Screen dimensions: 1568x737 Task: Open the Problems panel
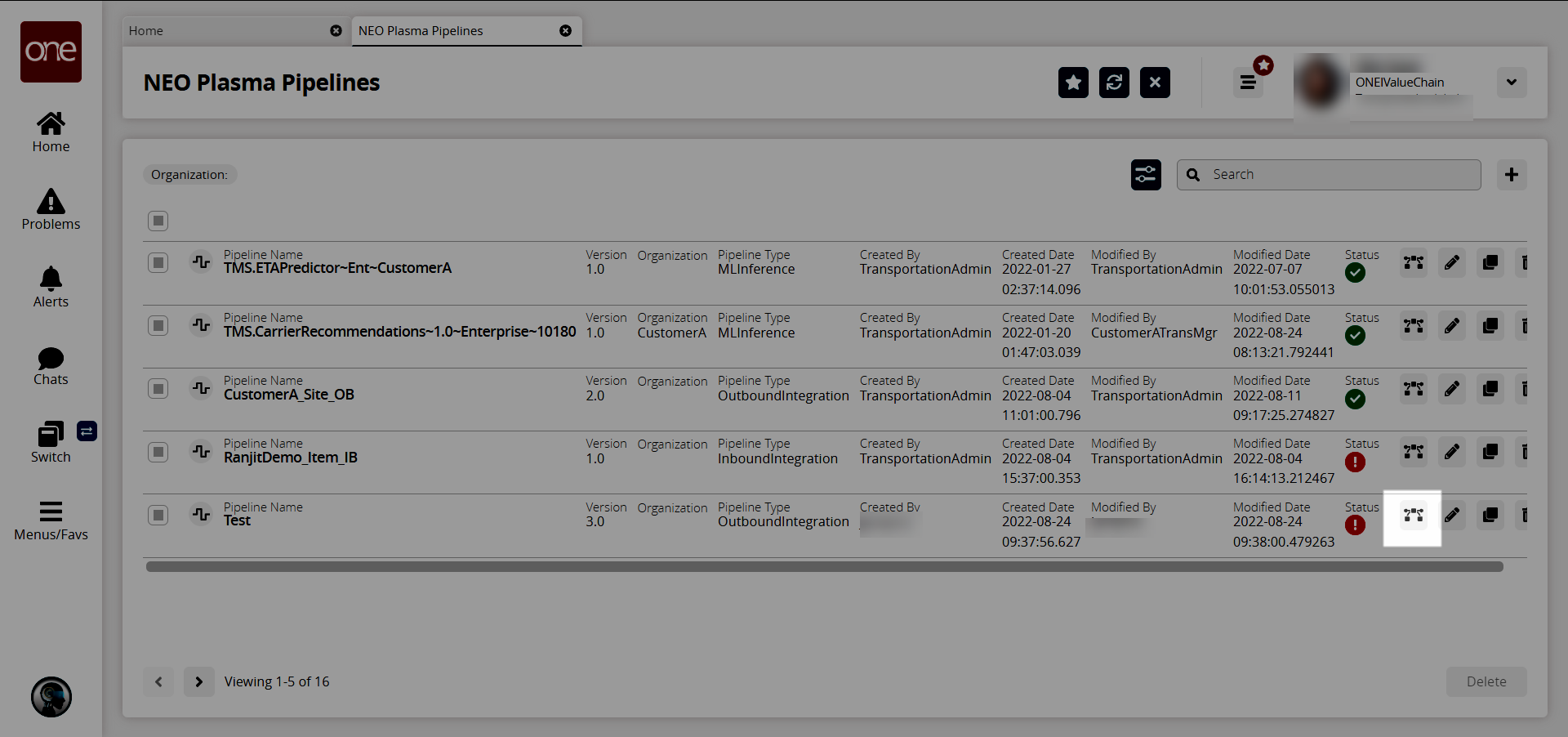(51, 210)
